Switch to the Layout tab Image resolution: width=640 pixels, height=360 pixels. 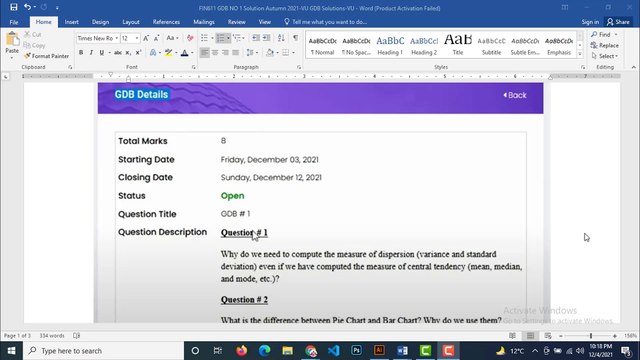131,22
